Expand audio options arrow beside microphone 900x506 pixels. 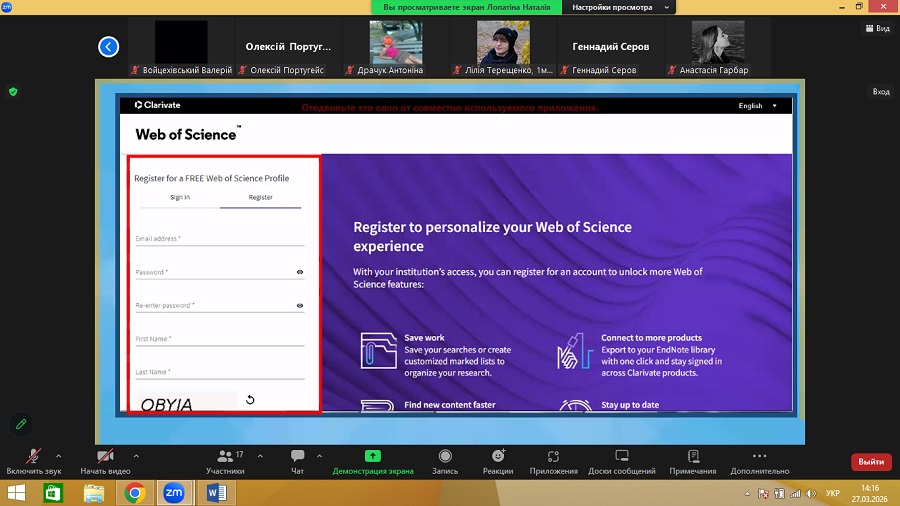point(59,455)
